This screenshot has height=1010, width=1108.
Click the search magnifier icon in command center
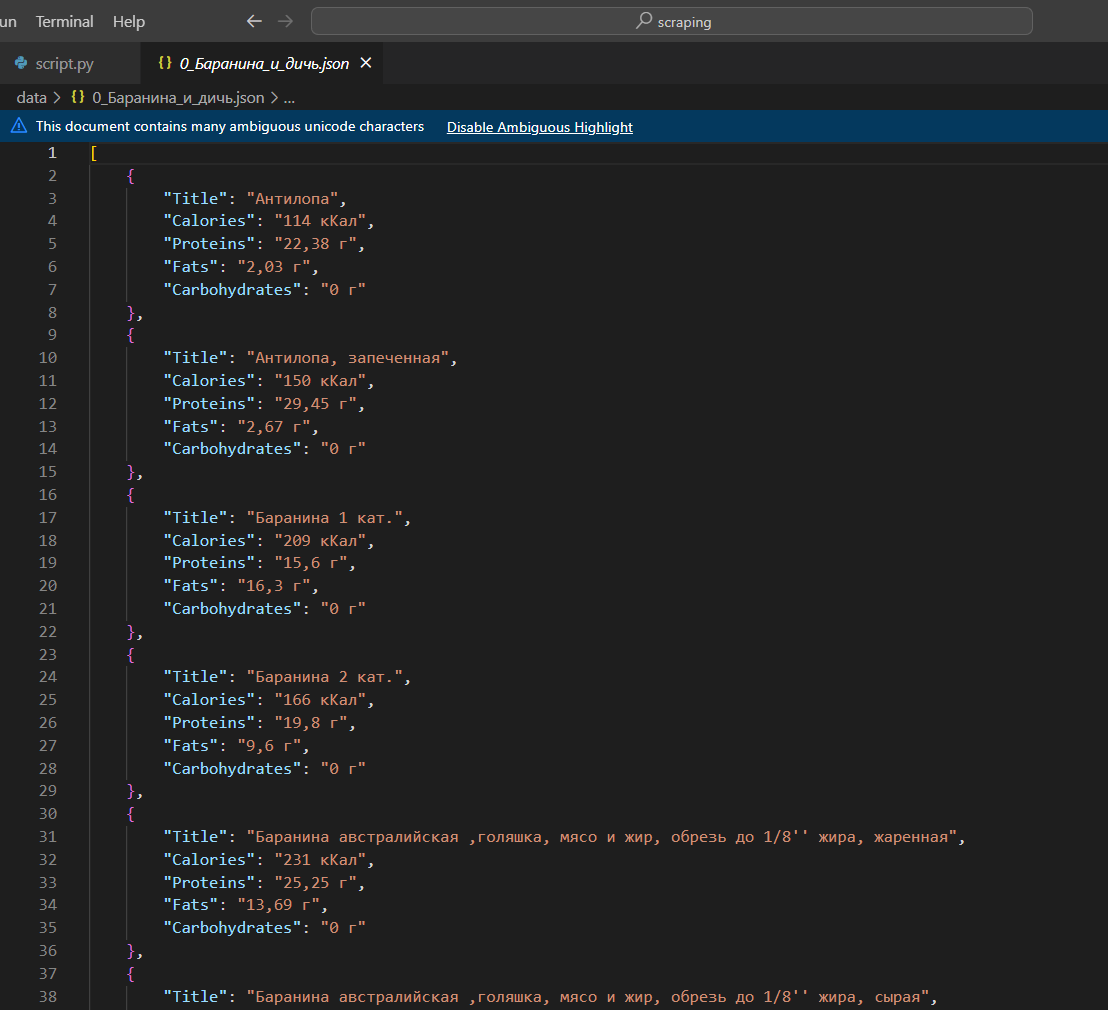click(644, 20)
